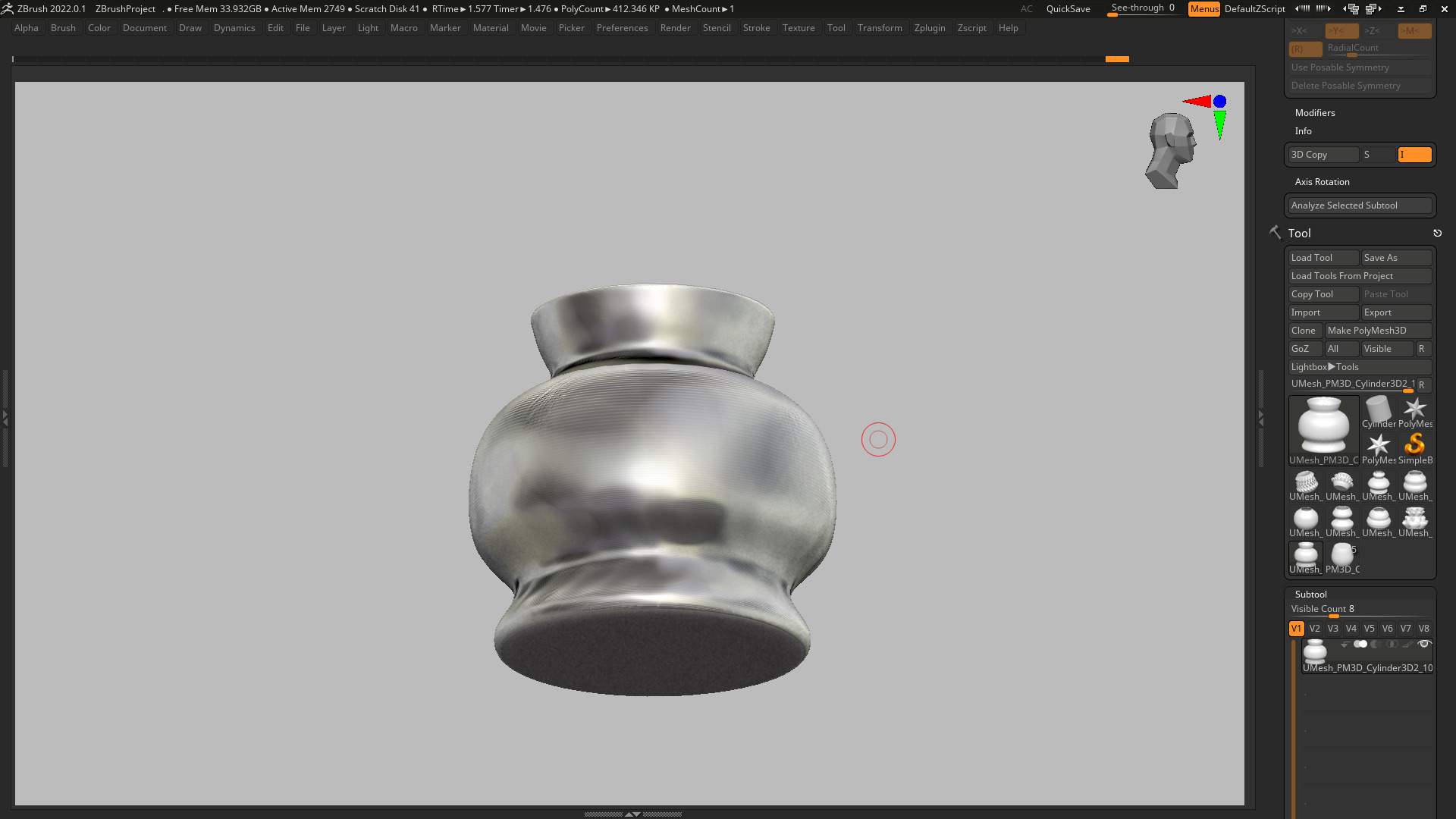The image size is (1456, 819).
Task: Select the spiky UMesh tool in last column
Action: click(x=1415, y=522)
